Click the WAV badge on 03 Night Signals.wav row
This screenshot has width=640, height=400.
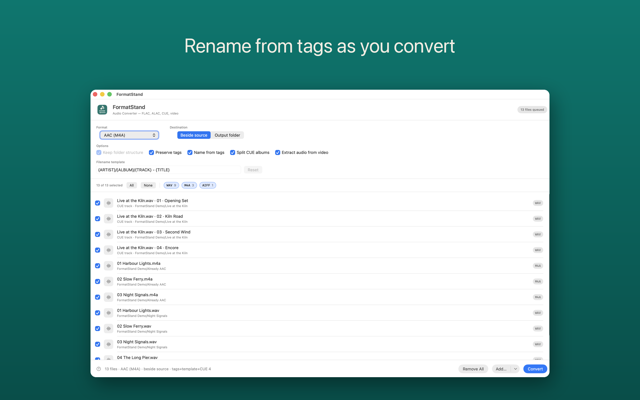point(538,344)
